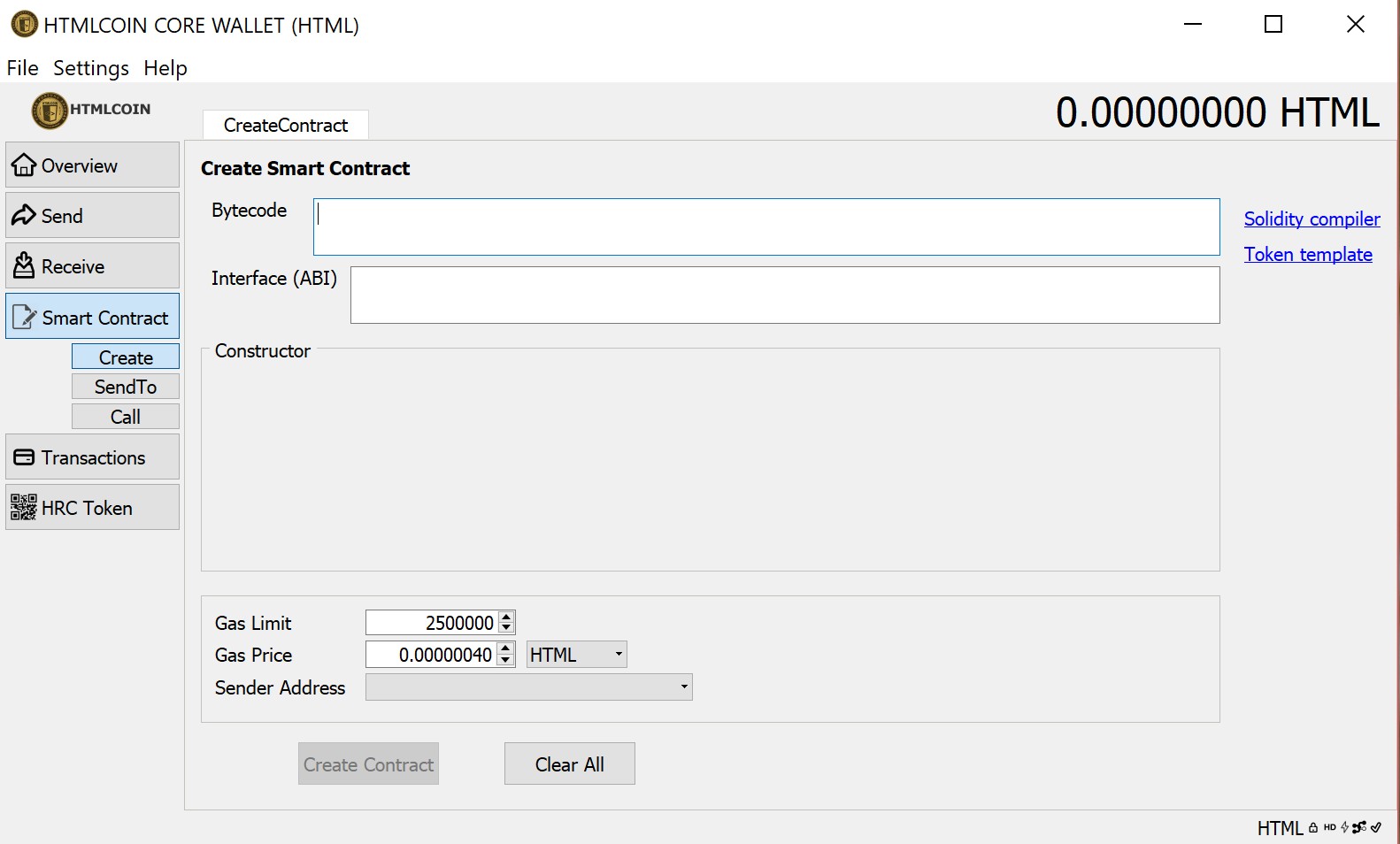
Task: Decrease Gas Price with the down arrow
Action: [505, 660]
